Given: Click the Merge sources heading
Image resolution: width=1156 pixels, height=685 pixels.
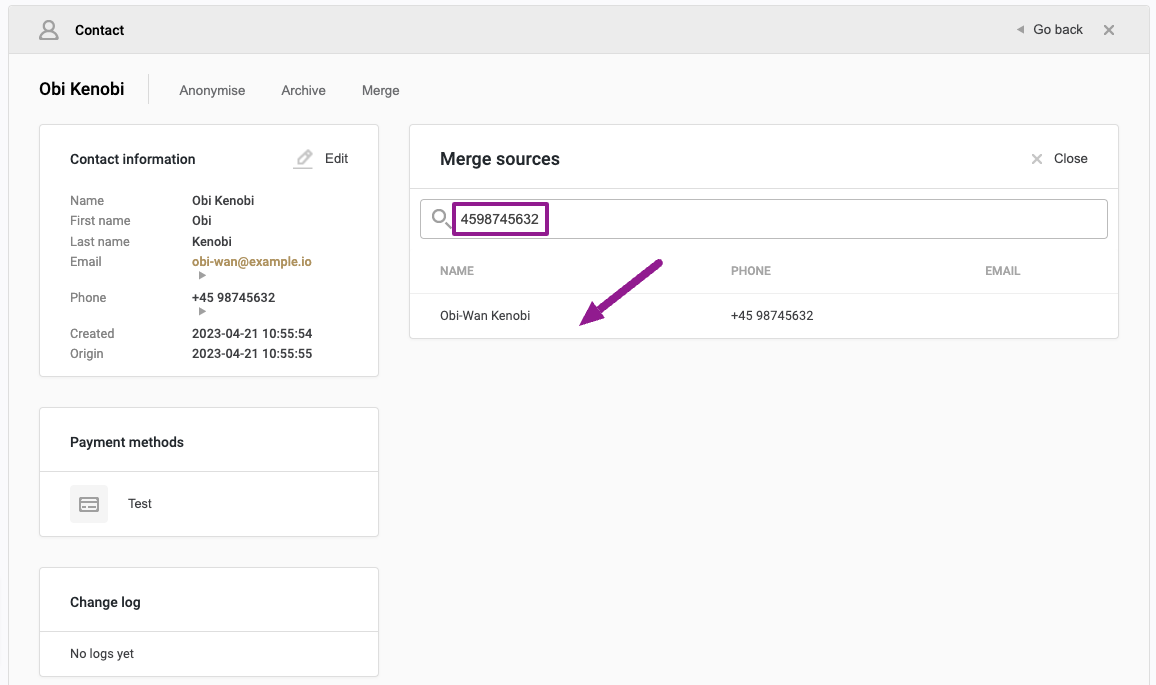Looking at the screenshot, I should coord(500,159).
